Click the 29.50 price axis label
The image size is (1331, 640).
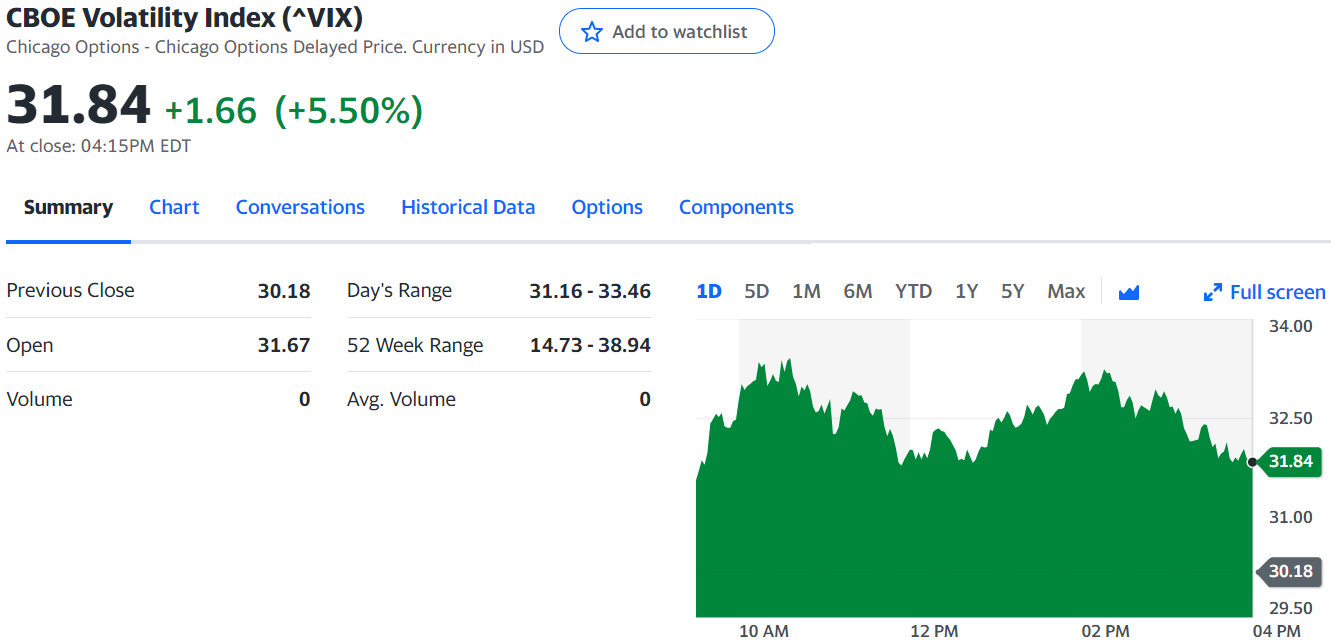pyautogui.click(x=1292, y=607)
